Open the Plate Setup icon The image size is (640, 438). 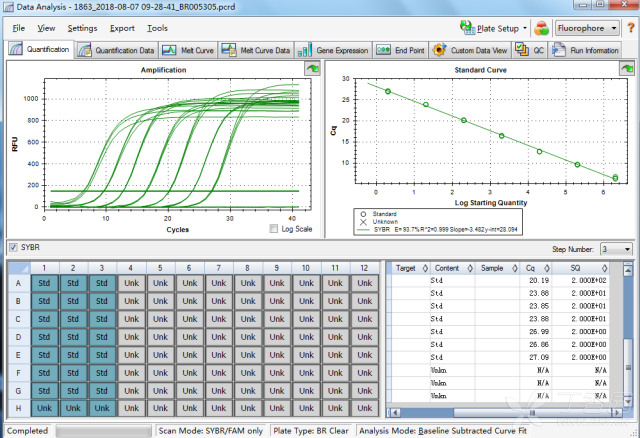click(467, 28)
